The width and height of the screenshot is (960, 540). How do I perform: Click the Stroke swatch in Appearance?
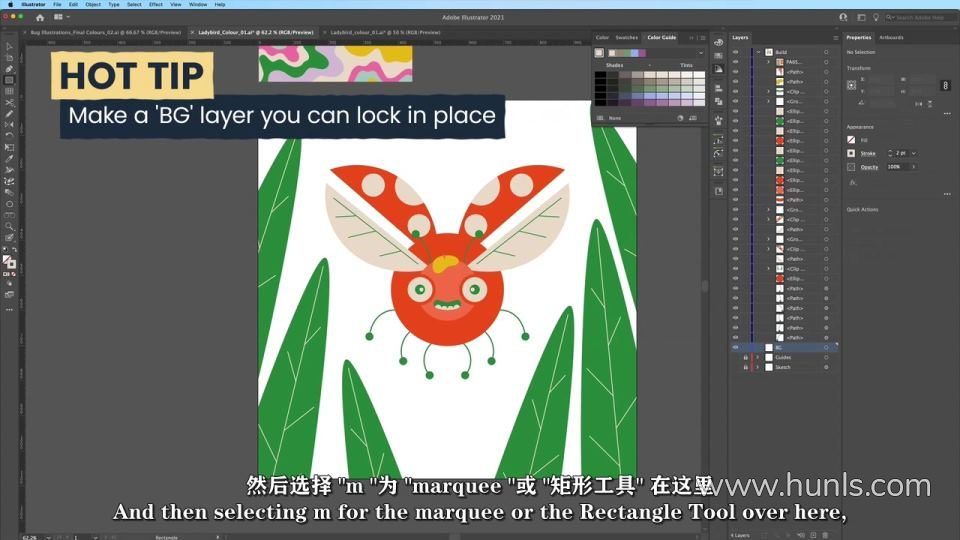tap(851, 153)
